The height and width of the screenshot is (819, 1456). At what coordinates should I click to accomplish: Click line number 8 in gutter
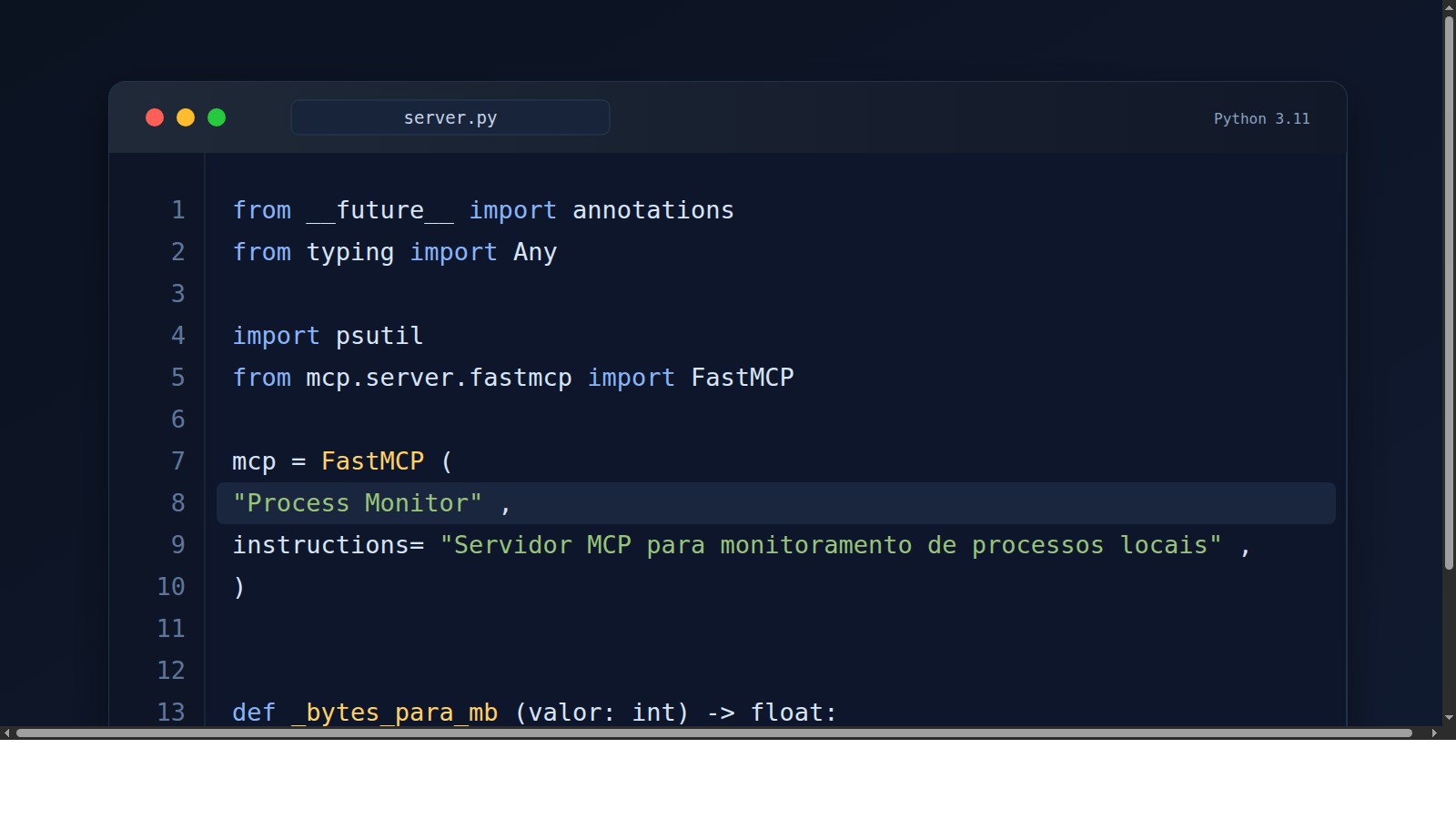[x=178, y=503]
